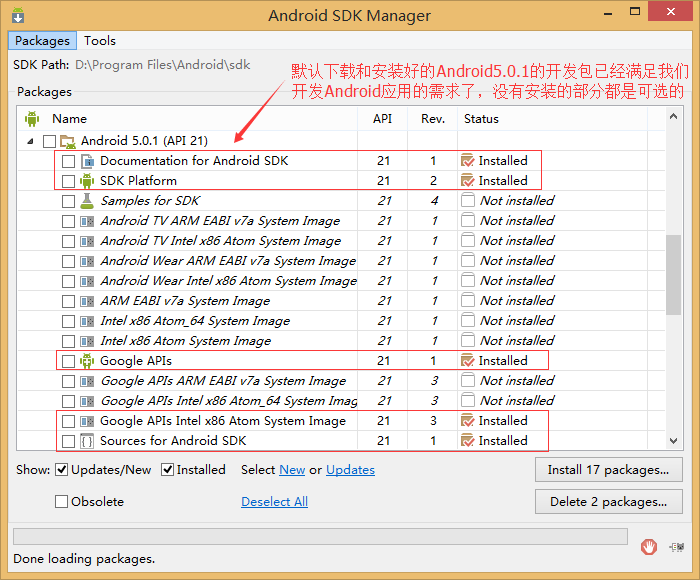
Task: Check the Samples for SDK checkbox
Action: [x=68, y=201]
